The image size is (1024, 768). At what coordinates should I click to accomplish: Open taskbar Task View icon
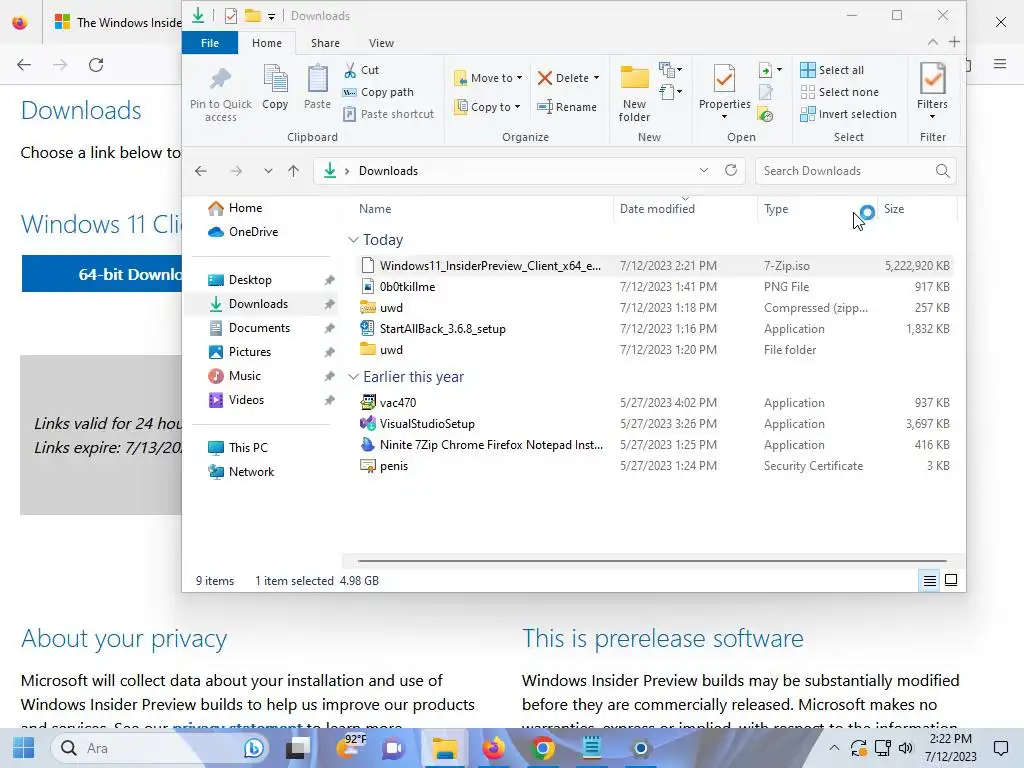pyautogui.click(x=298, y=748)
